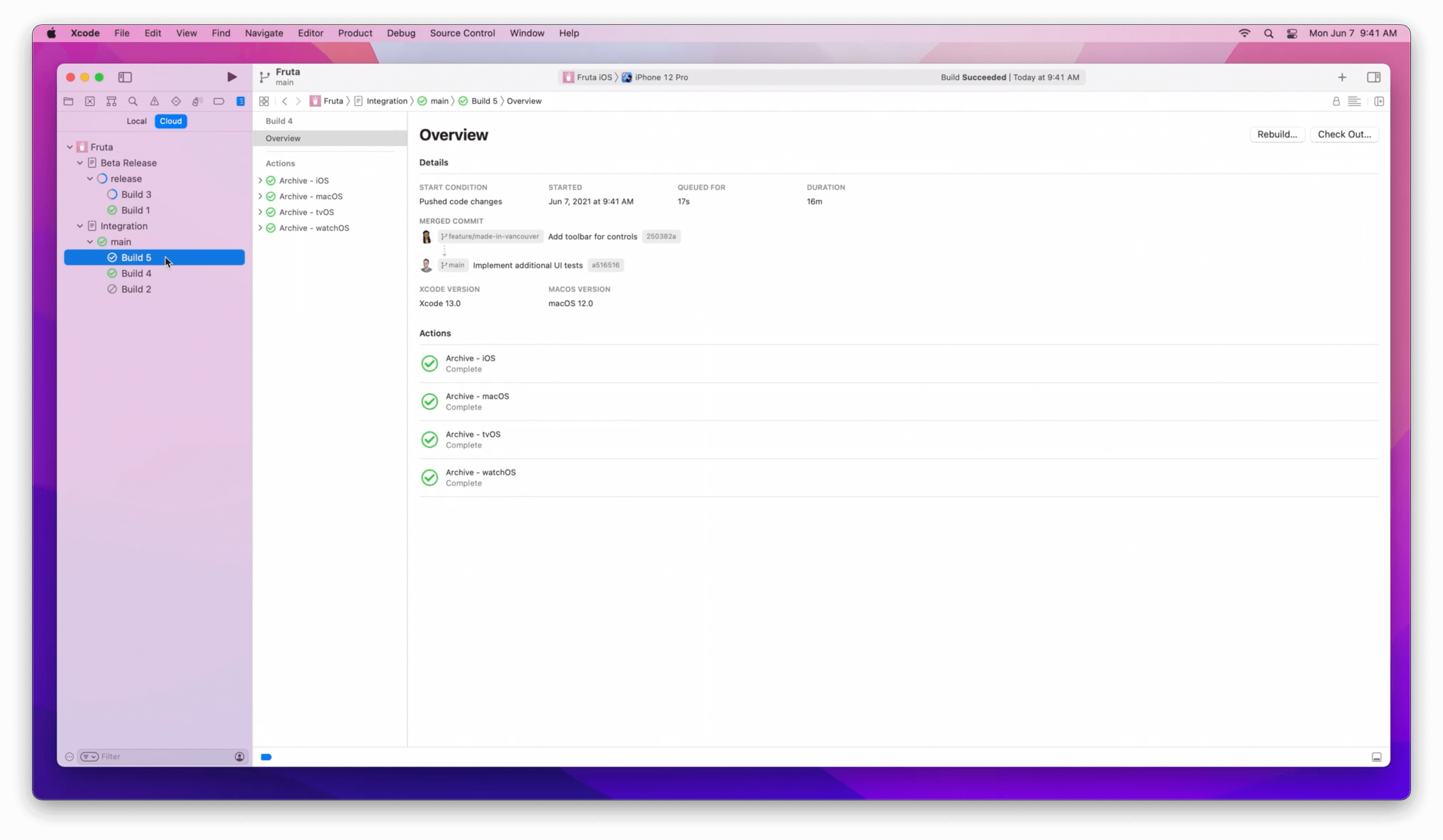The height and width of the screenshot is (840, 1443).
Task: Select the Report navigator icon
Action: click(x=241, y=101)
